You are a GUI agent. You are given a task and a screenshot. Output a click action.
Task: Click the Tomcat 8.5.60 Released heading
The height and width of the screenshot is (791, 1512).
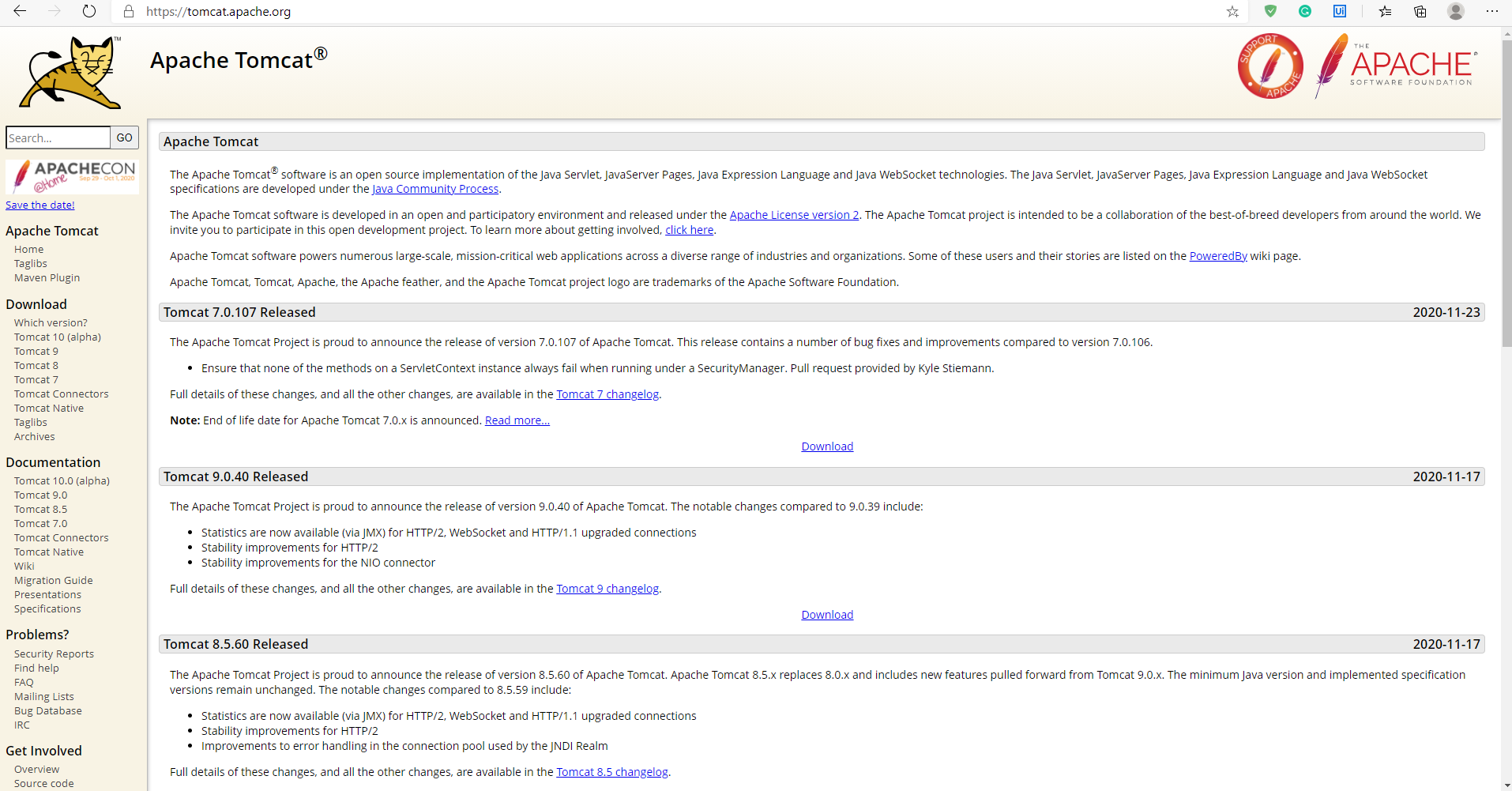click(235, 644)
